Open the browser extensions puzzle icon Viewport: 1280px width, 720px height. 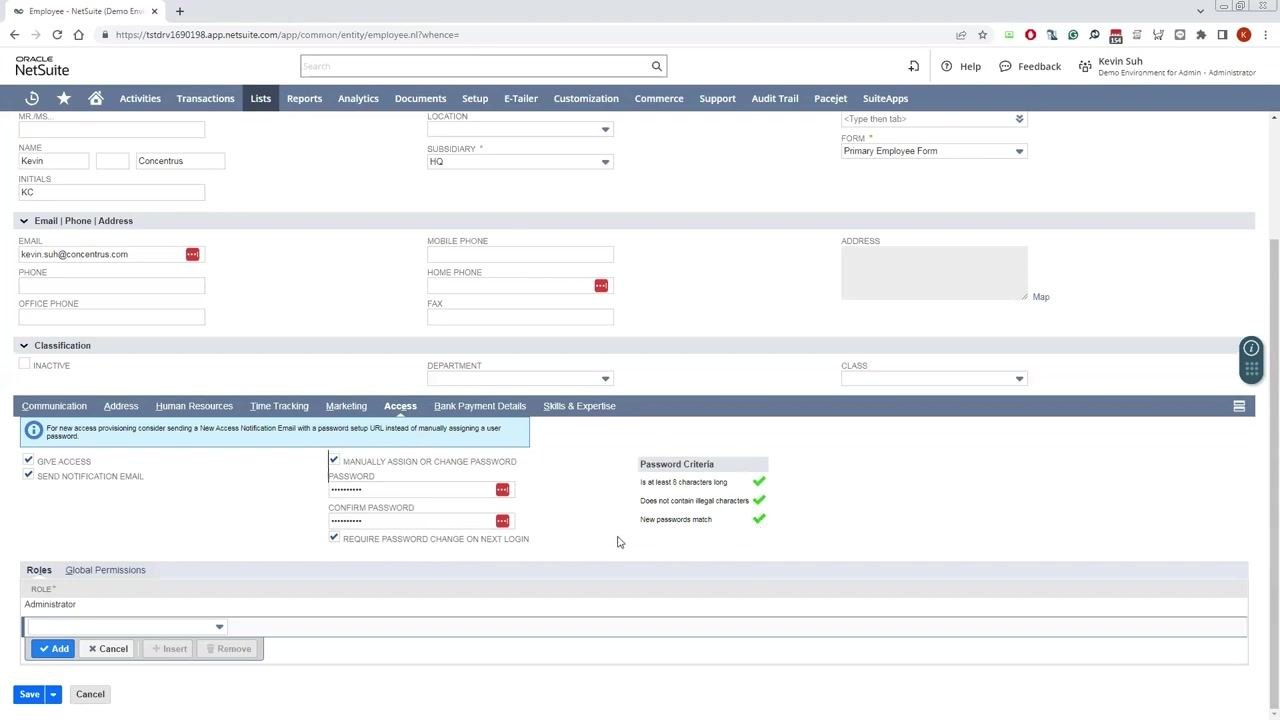coord(1201,35)
